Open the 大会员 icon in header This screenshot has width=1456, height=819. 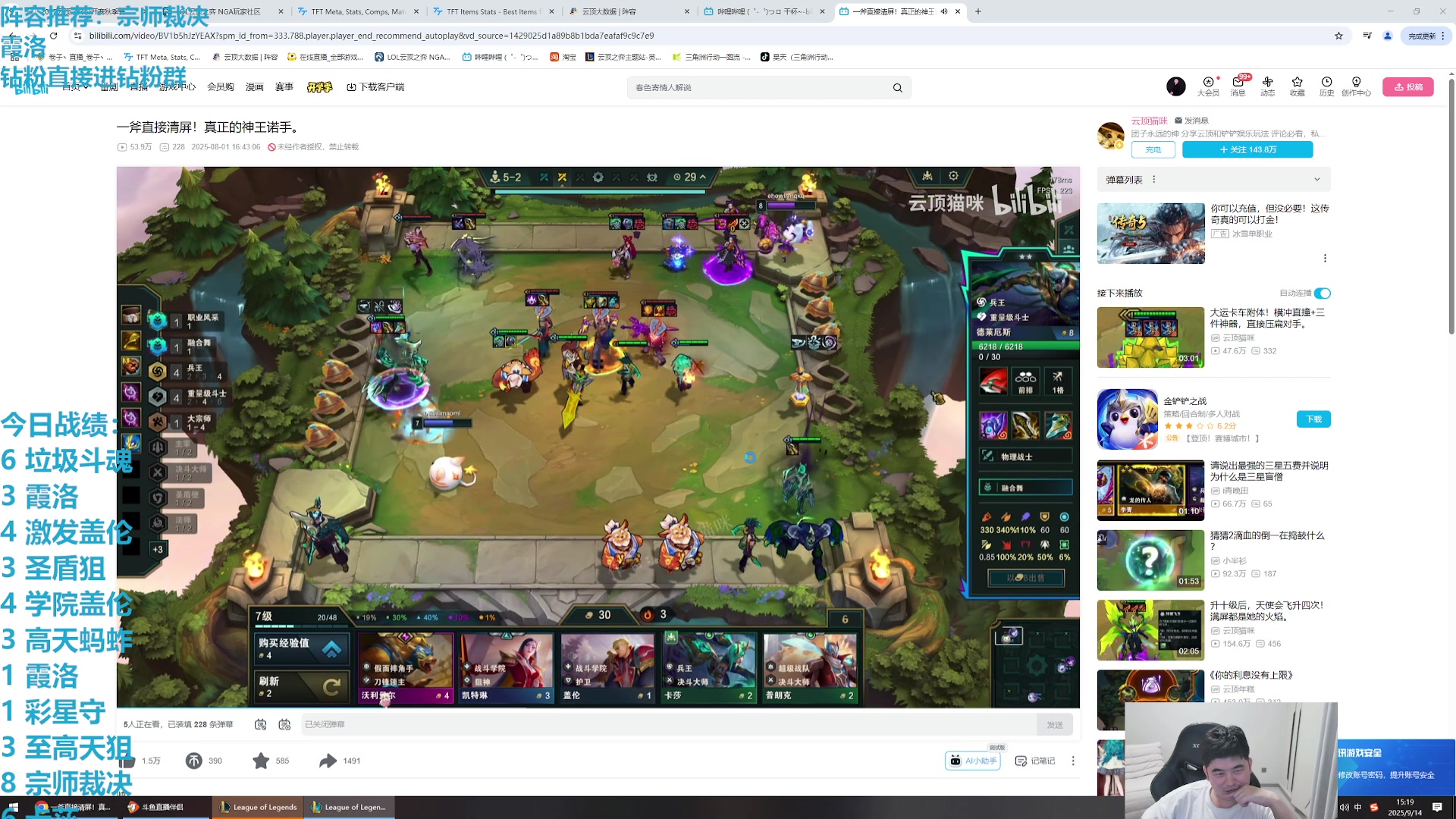(x=1208, y=86)
